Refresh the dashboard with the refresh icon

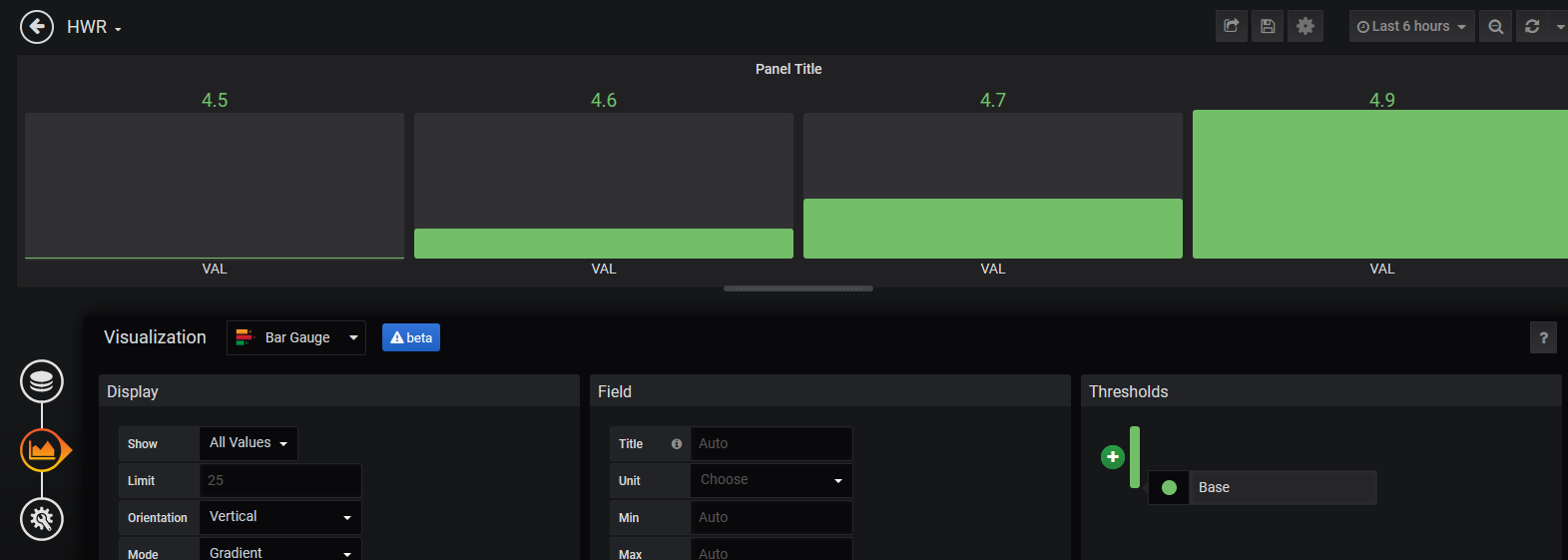pyautogui.click(x=1532, y=26)
